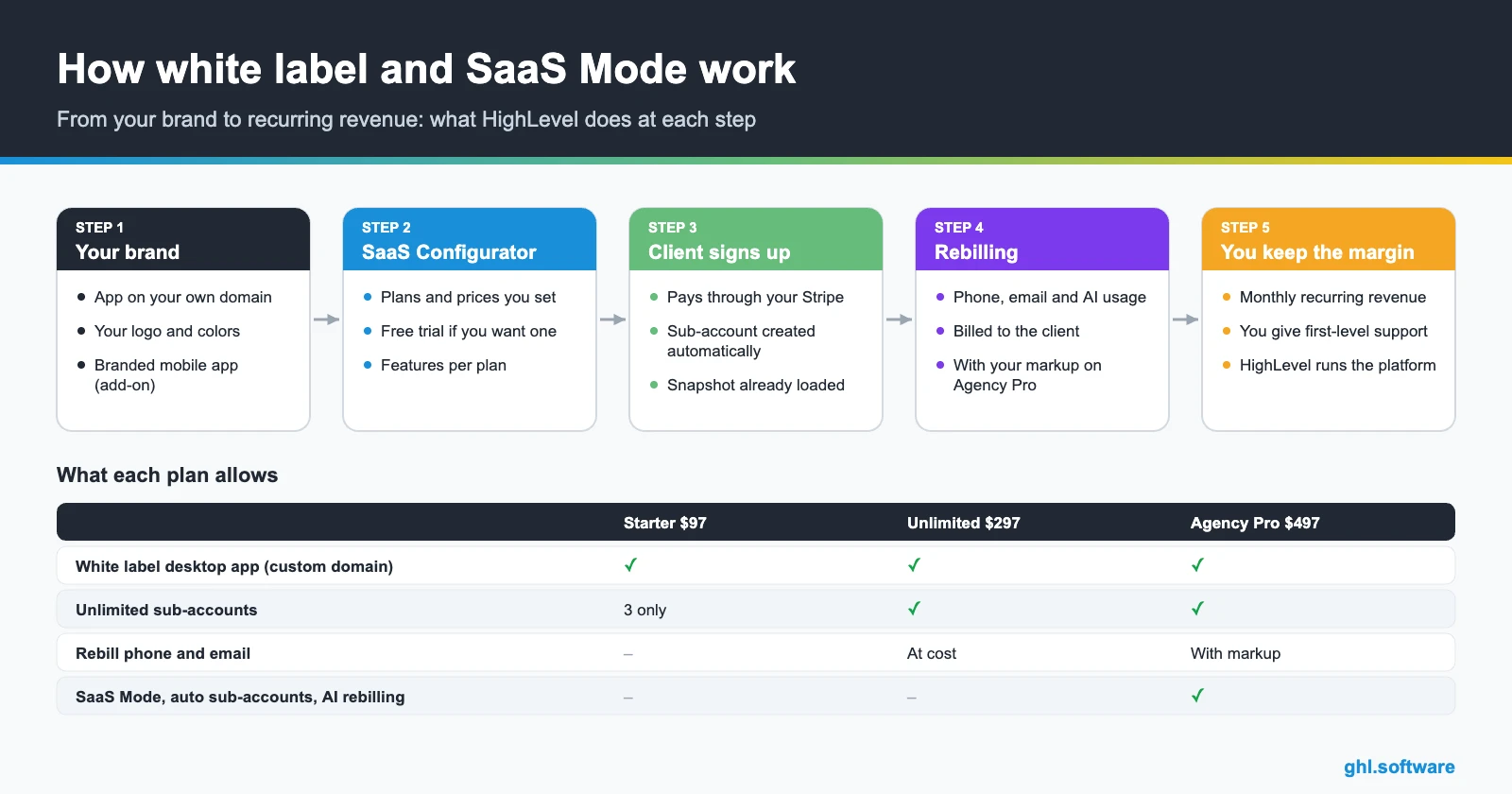The width and height of the screenshot is (1512, 794).
Task: Click Agency Pro checkmark in Unlimited sub-accounts row
Action: click(1197, 609)
